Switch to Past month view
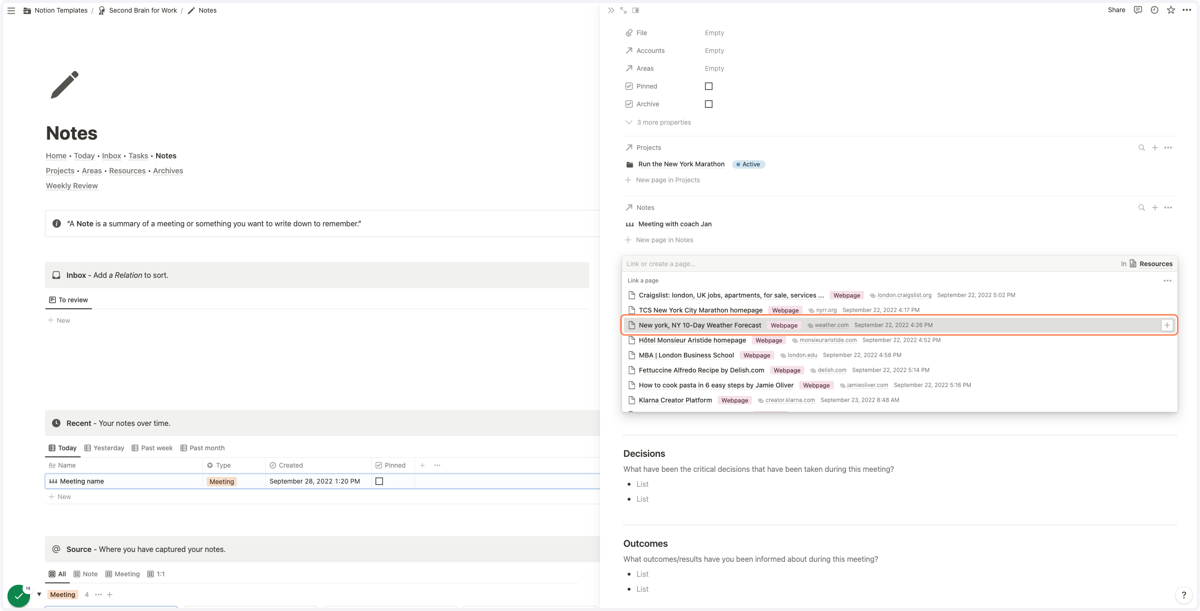This screenshot has height=611, width=1200. pyautogui.click(x=202, y=448)
